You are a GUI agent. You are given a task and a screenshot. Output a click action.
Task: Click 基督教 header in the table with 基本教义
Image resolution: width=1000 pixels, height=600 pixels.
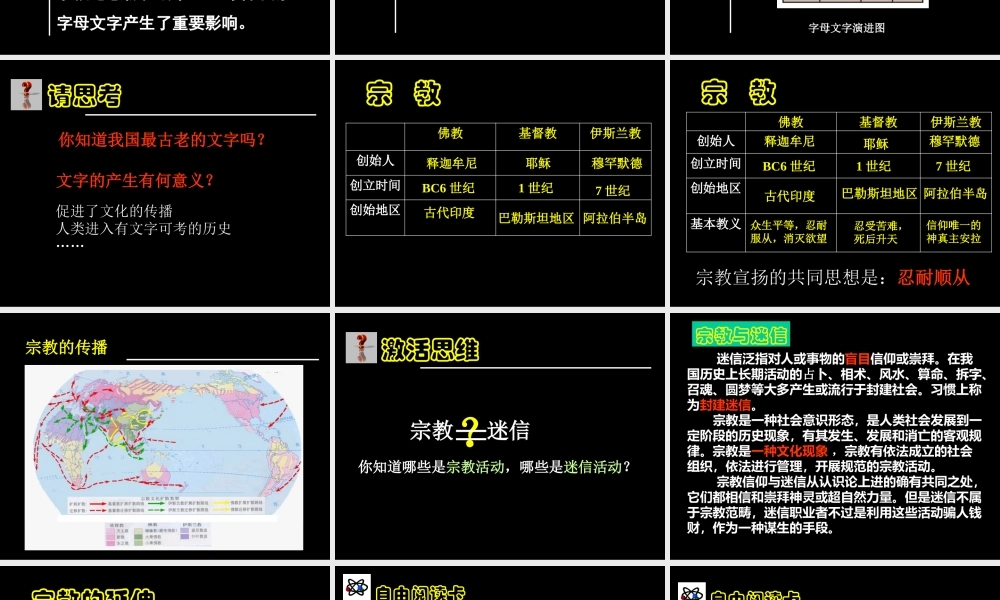pyautogui.click(x=878, y=122)
